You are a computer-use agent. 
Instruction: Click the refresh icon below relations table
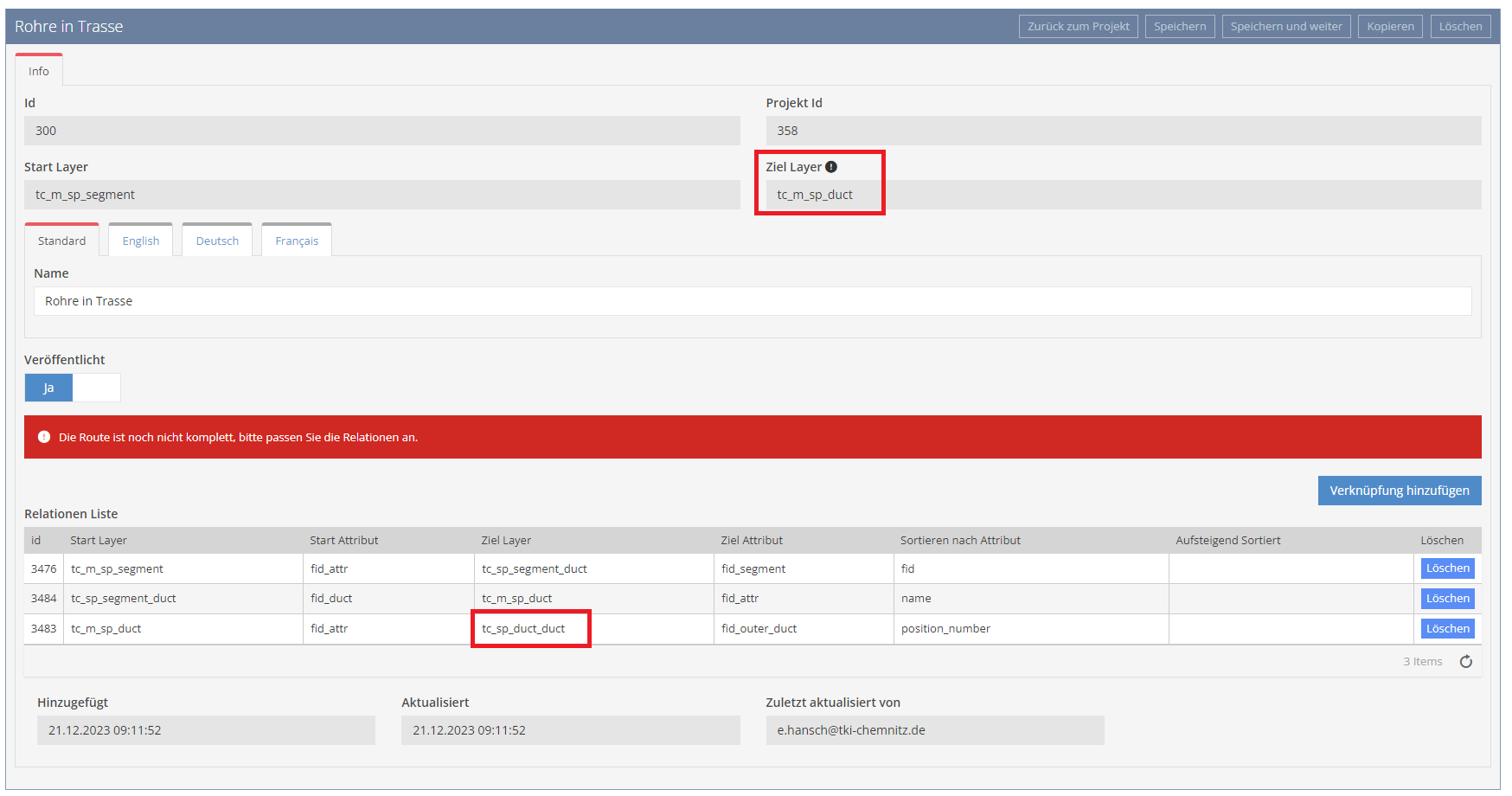pos(1466,662)
